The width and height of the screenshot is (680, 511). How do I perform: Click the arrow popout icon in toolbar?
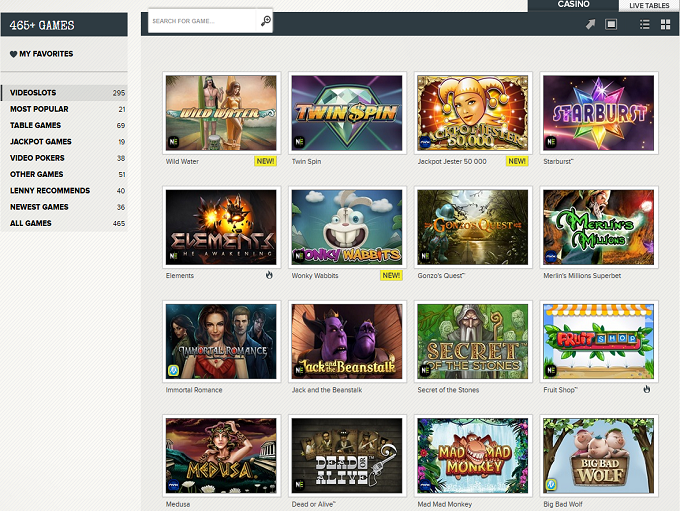coord(590,24)
